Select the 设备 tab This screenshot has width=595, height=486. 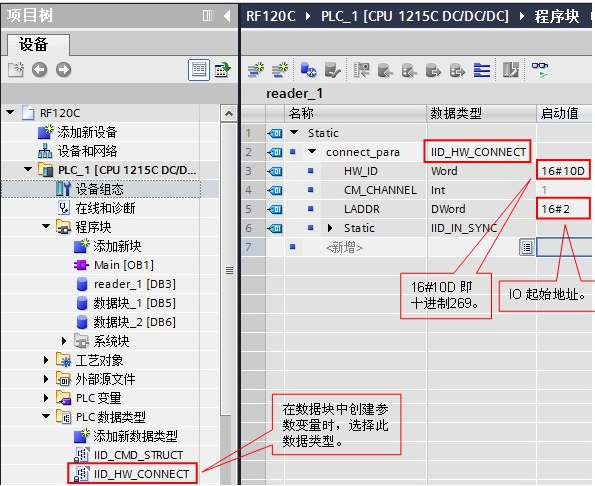click(x=33, y=44)
